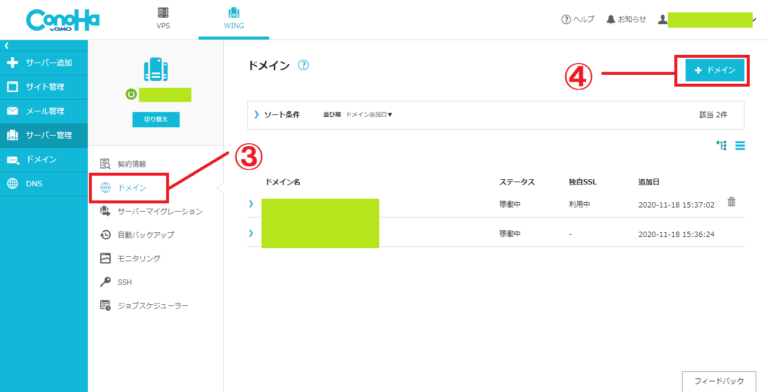The image size is (768, 392).
Task: Expand the domain row added 15:36:24
Action: tap(251, 233)
